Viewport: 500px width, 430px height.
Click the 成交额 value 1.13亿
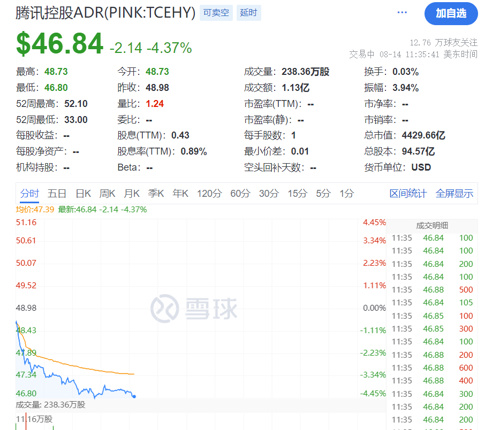point(296,88)
